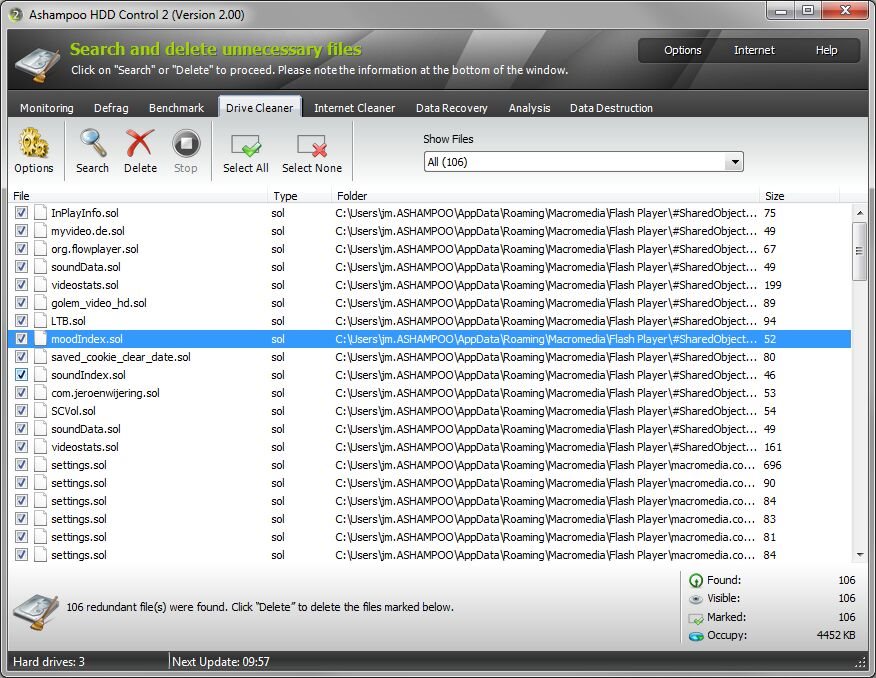Click the hard drive broom icon in header
The width and height of the screenshot is (876, 678).
37,65
